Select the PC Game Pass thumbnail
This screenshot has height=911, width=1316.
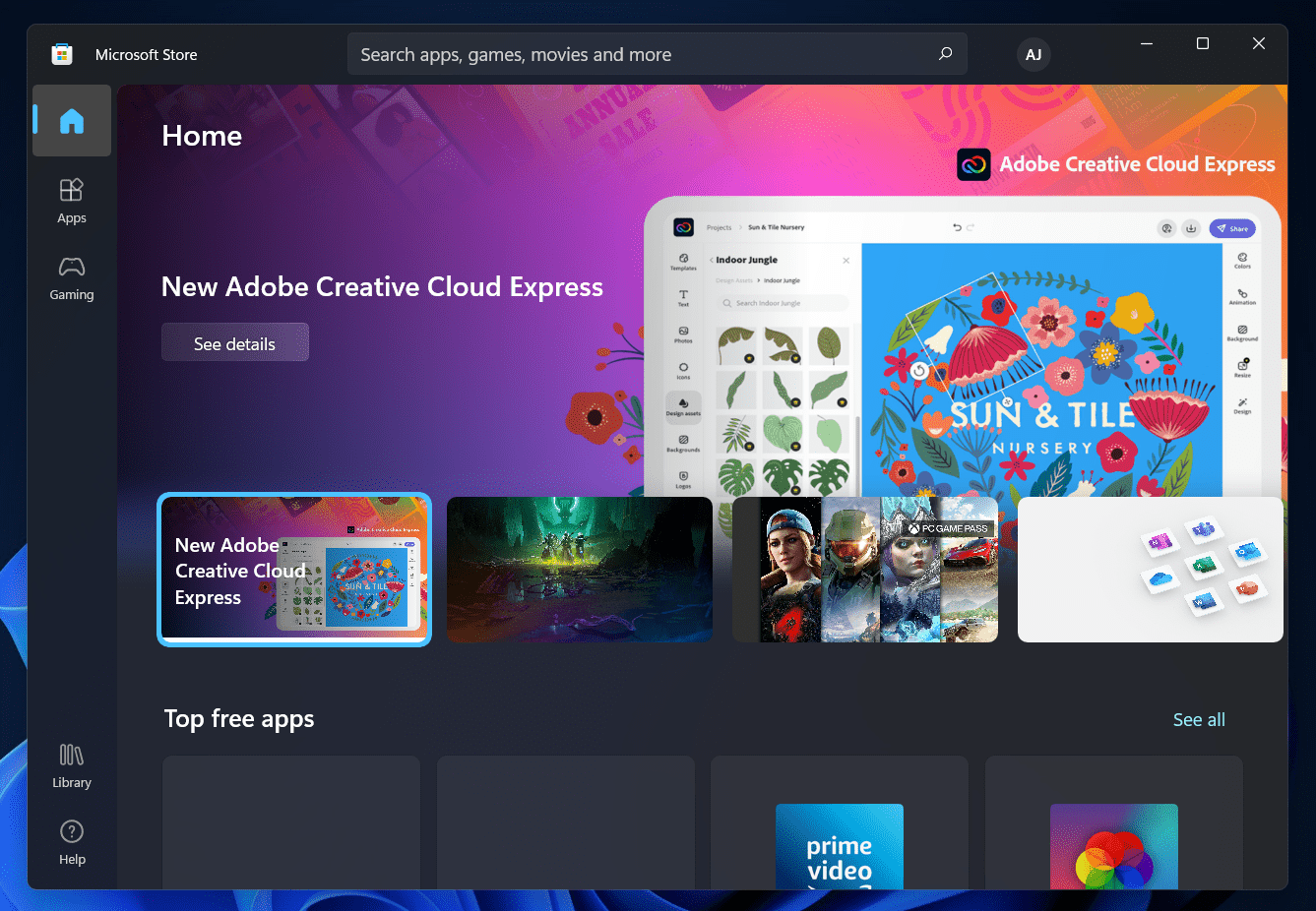pos(865,570)
